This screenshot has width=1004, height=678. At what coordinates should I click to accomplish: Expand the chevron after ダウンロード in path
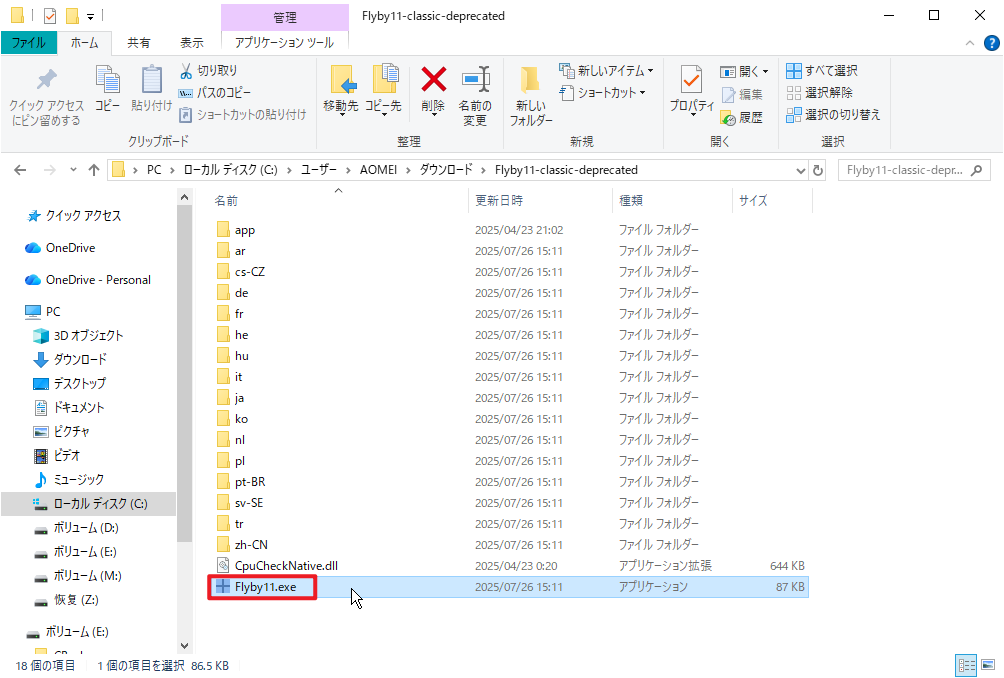tap(483, 170)
